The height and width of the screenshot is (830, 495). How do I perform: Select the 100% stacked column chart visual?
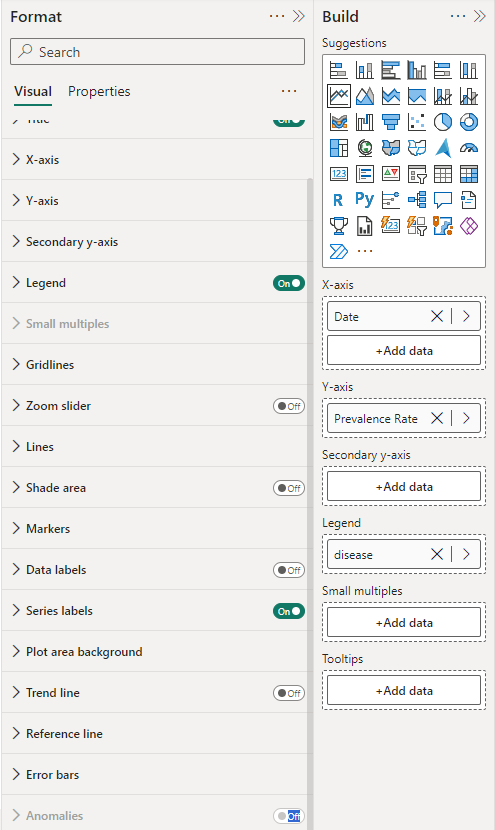pos(469,70)
